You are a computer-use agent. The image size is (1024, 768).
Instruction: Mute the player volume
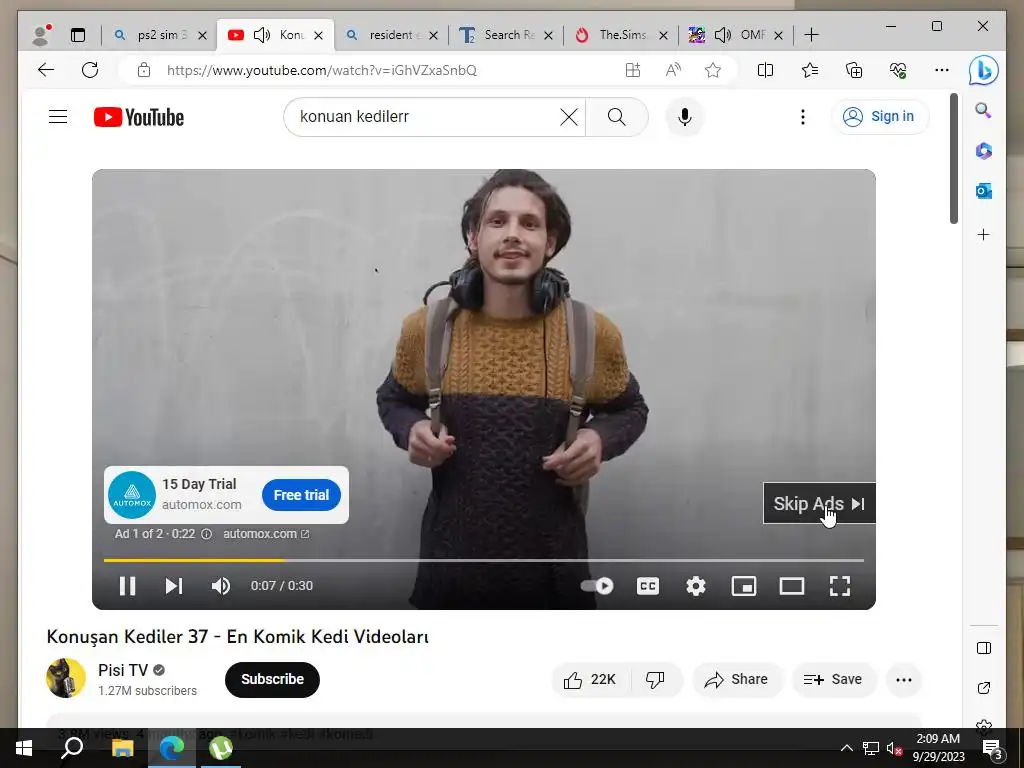tap(221, 586)
